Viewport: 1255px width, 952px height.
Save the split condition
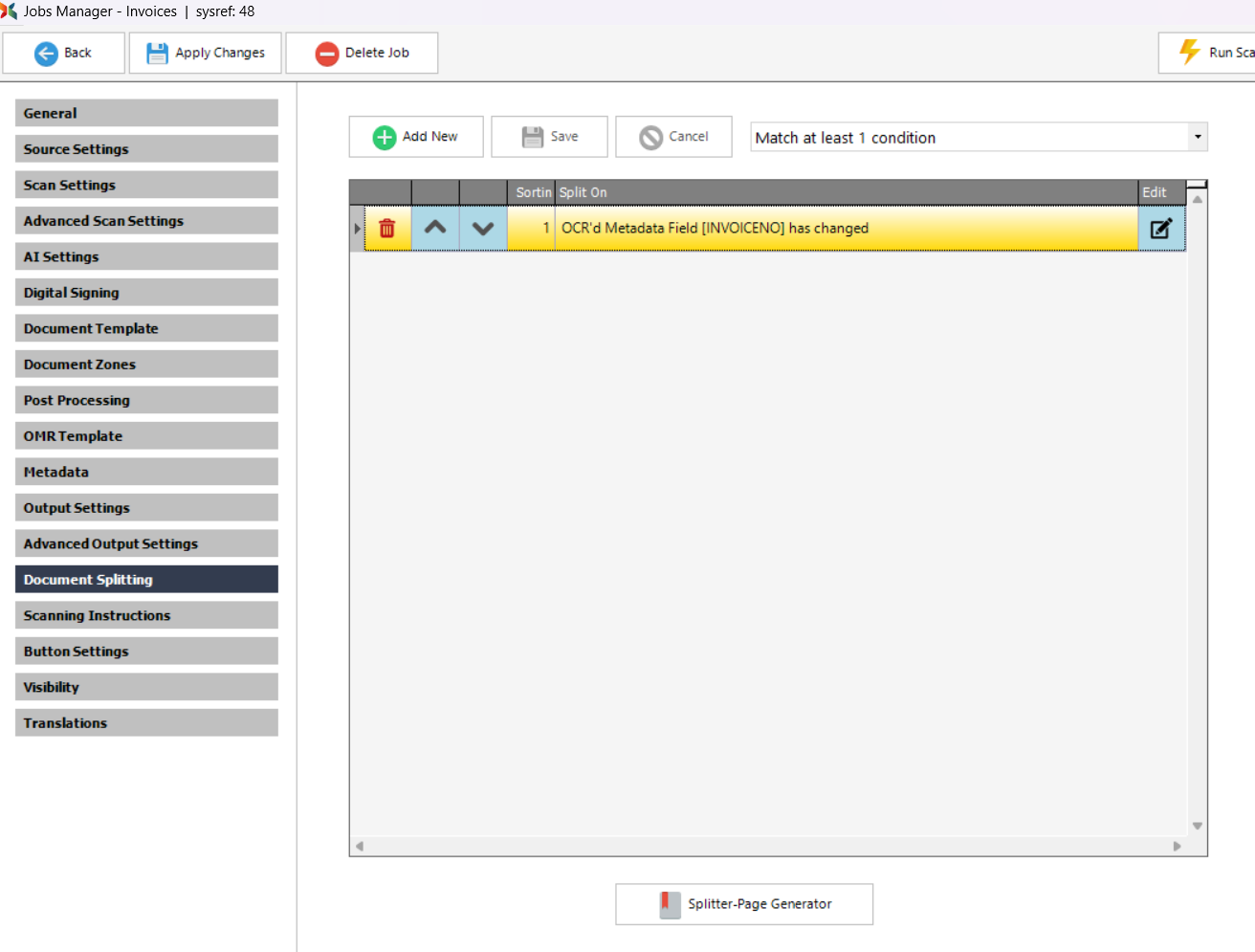[x=549, y=137]
